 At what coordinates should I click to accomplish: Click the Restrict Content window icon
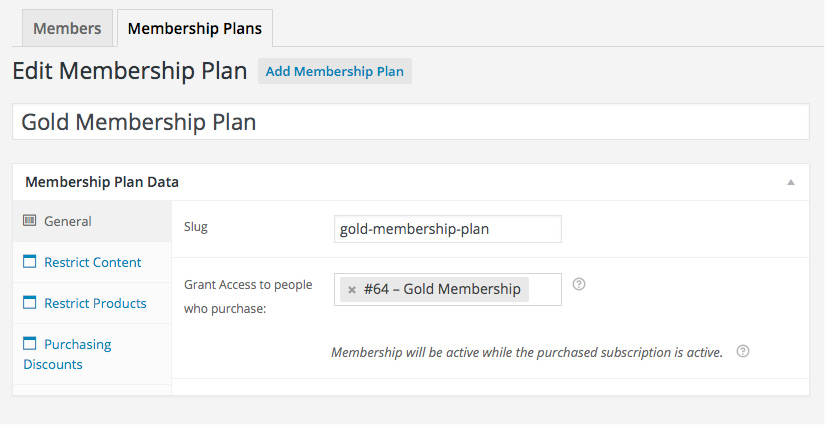point(30,261)
